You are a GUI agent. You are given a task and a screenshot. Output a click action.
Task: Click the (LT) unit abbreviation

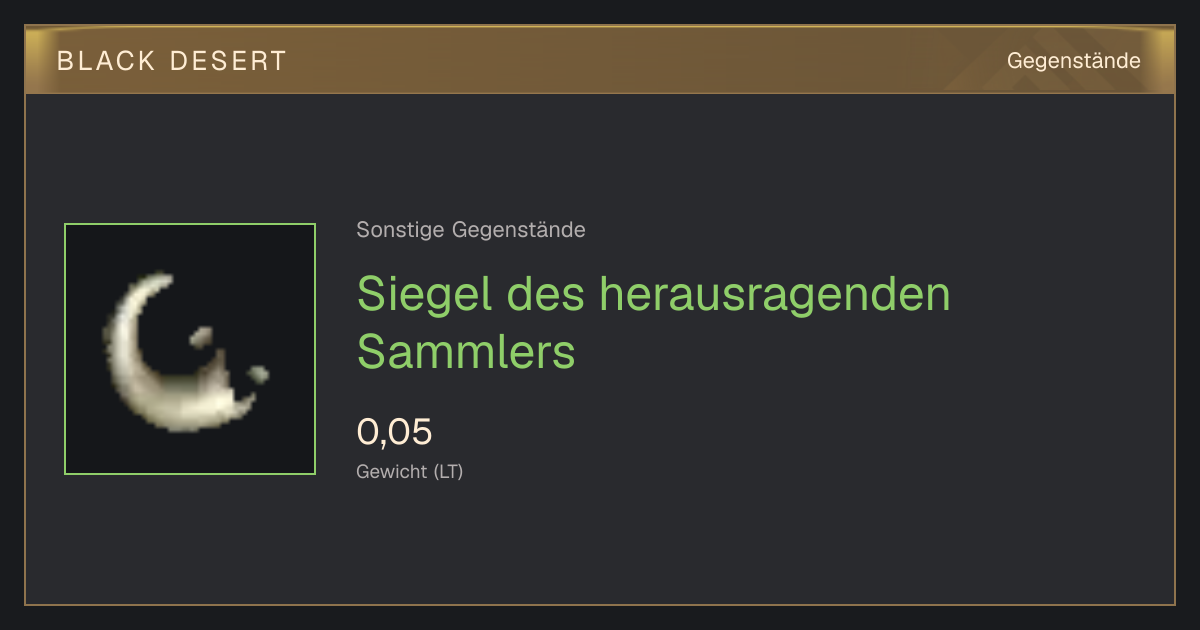448,472
